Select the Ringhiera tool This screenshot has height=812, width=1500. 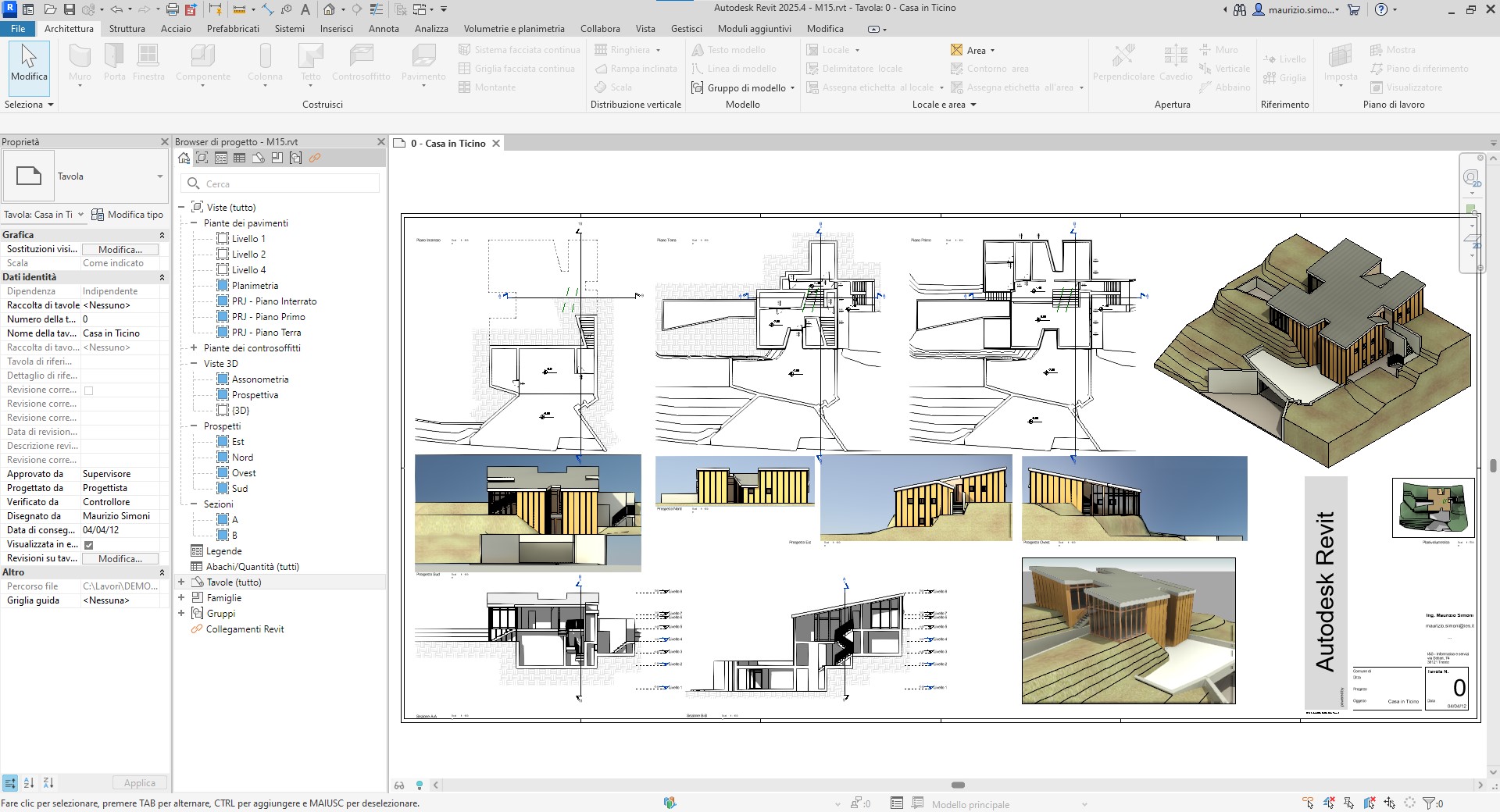click(x=626, y=49)
